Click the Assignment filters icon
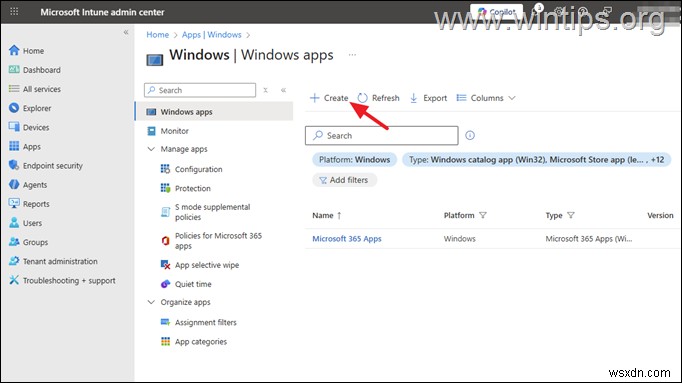This screenshot has width=682, height=383. click(165, 322)
